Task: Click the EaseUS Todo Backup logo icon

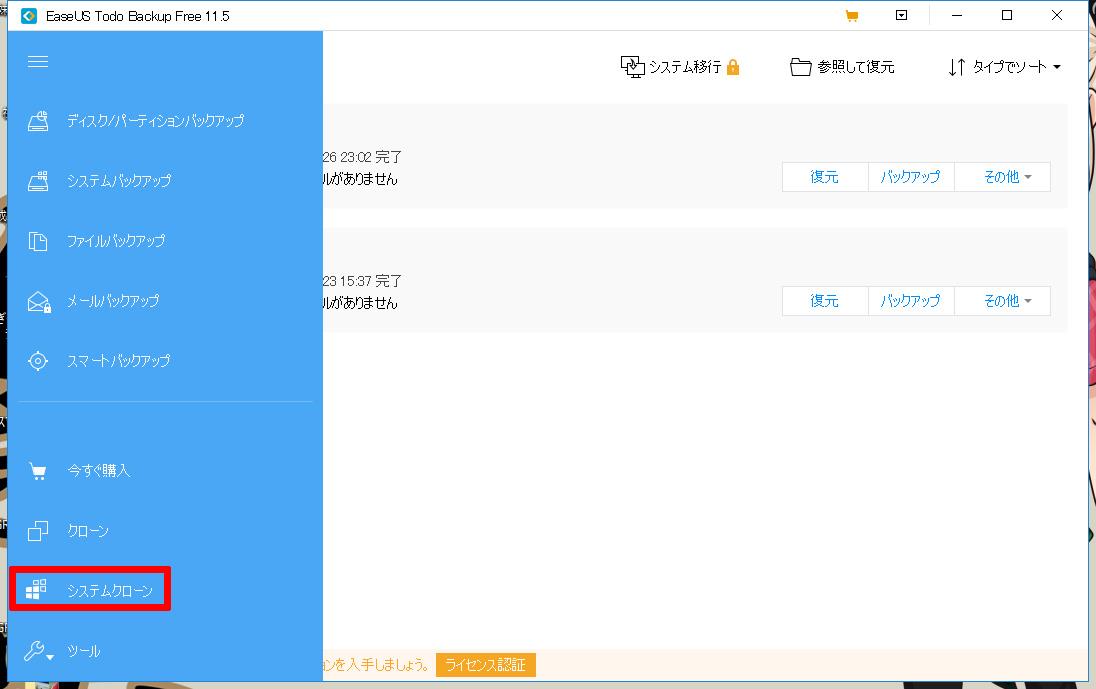Action: pyautogui.click(x=29, y=15)
